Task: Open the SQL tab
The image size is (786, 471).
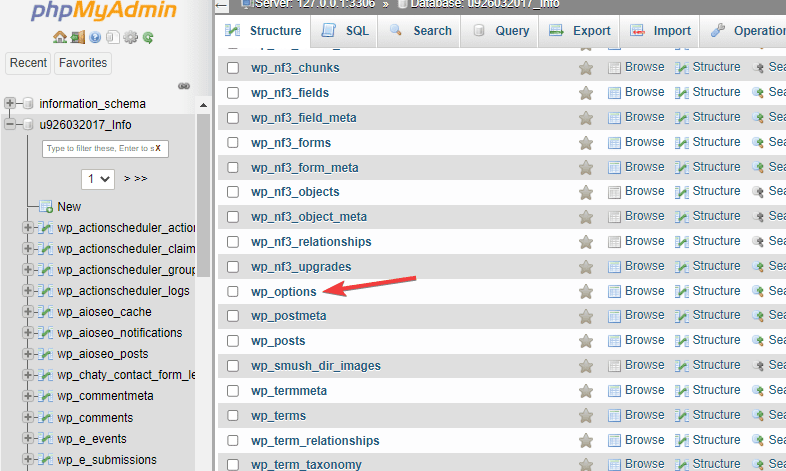Action: 344,31
